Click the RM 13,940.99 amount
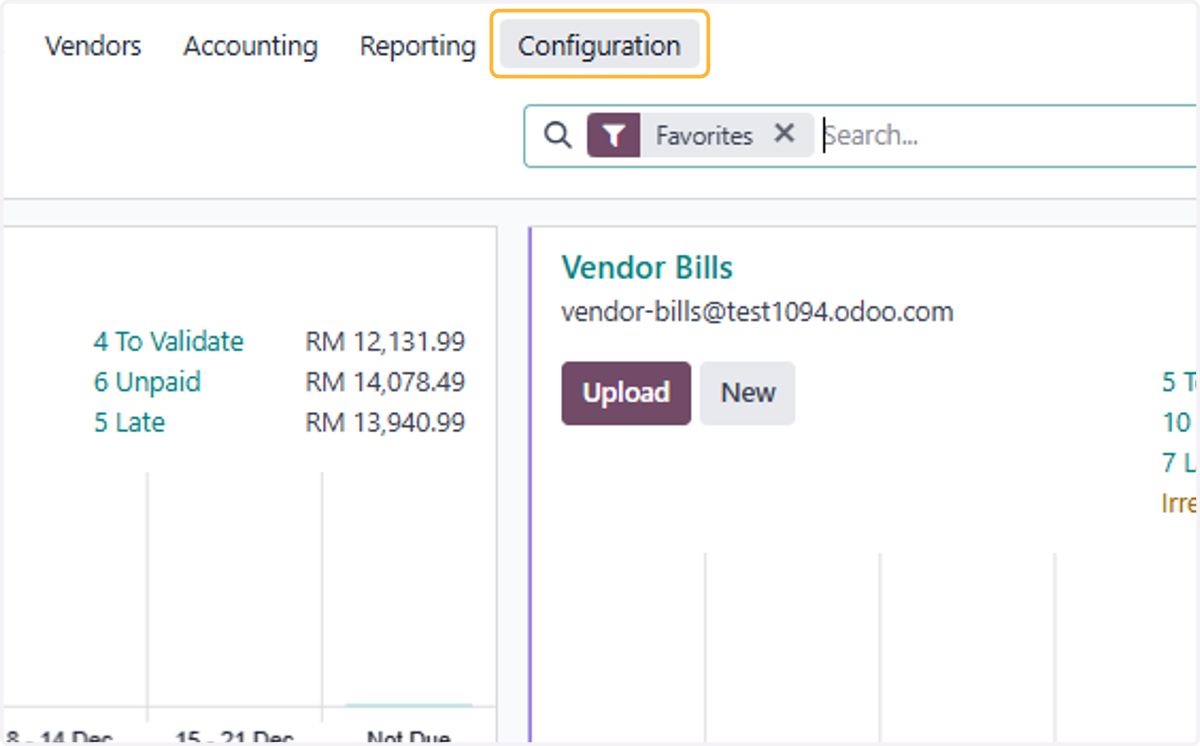The image size is (1200, 746). (x=385, y=423)
